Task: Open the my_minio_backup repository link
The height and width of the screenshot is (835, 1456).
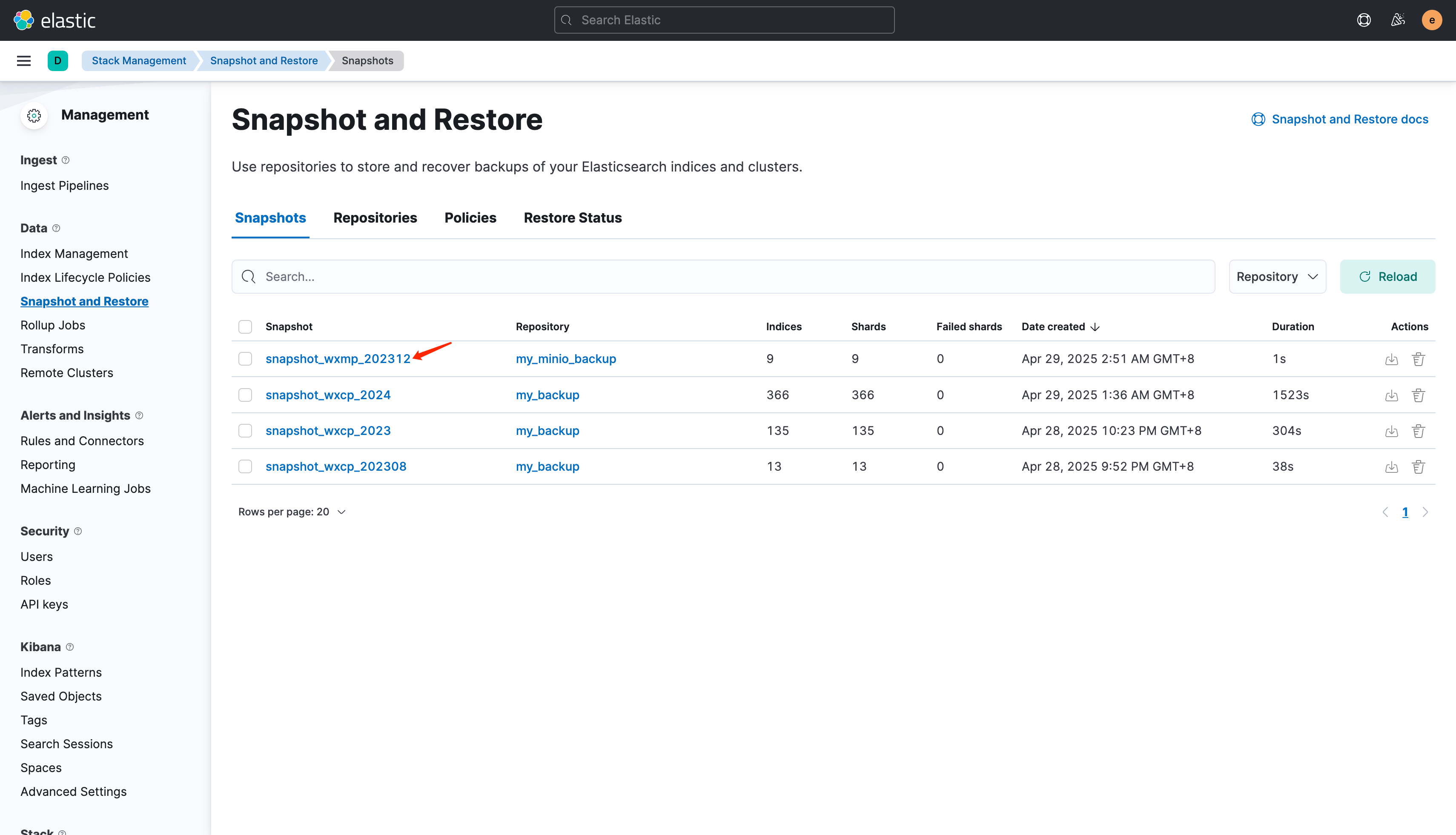Action: (566, 359)
